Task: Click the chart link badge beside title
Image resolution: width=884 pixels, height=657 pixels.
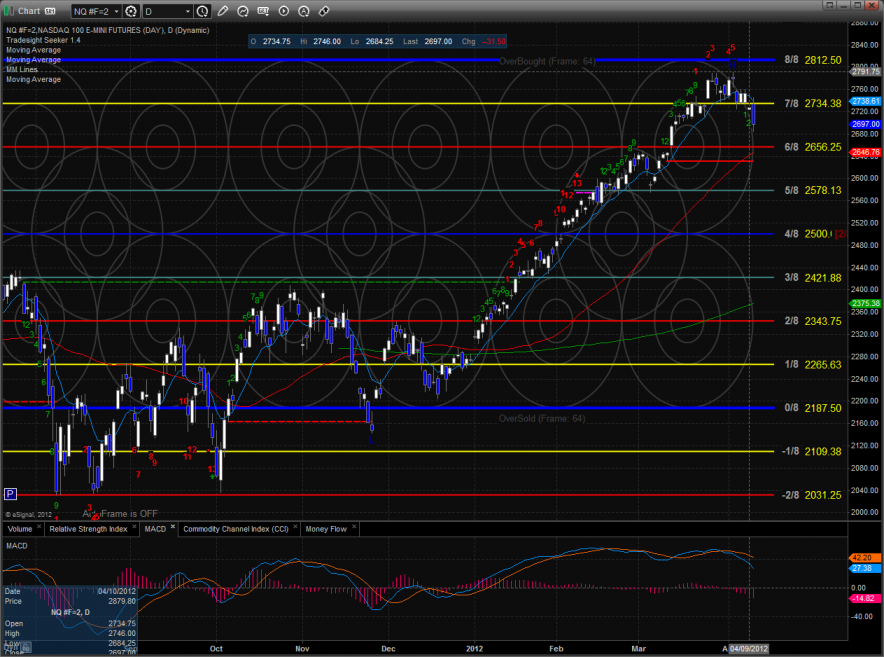Action: [x=50, y=10]
